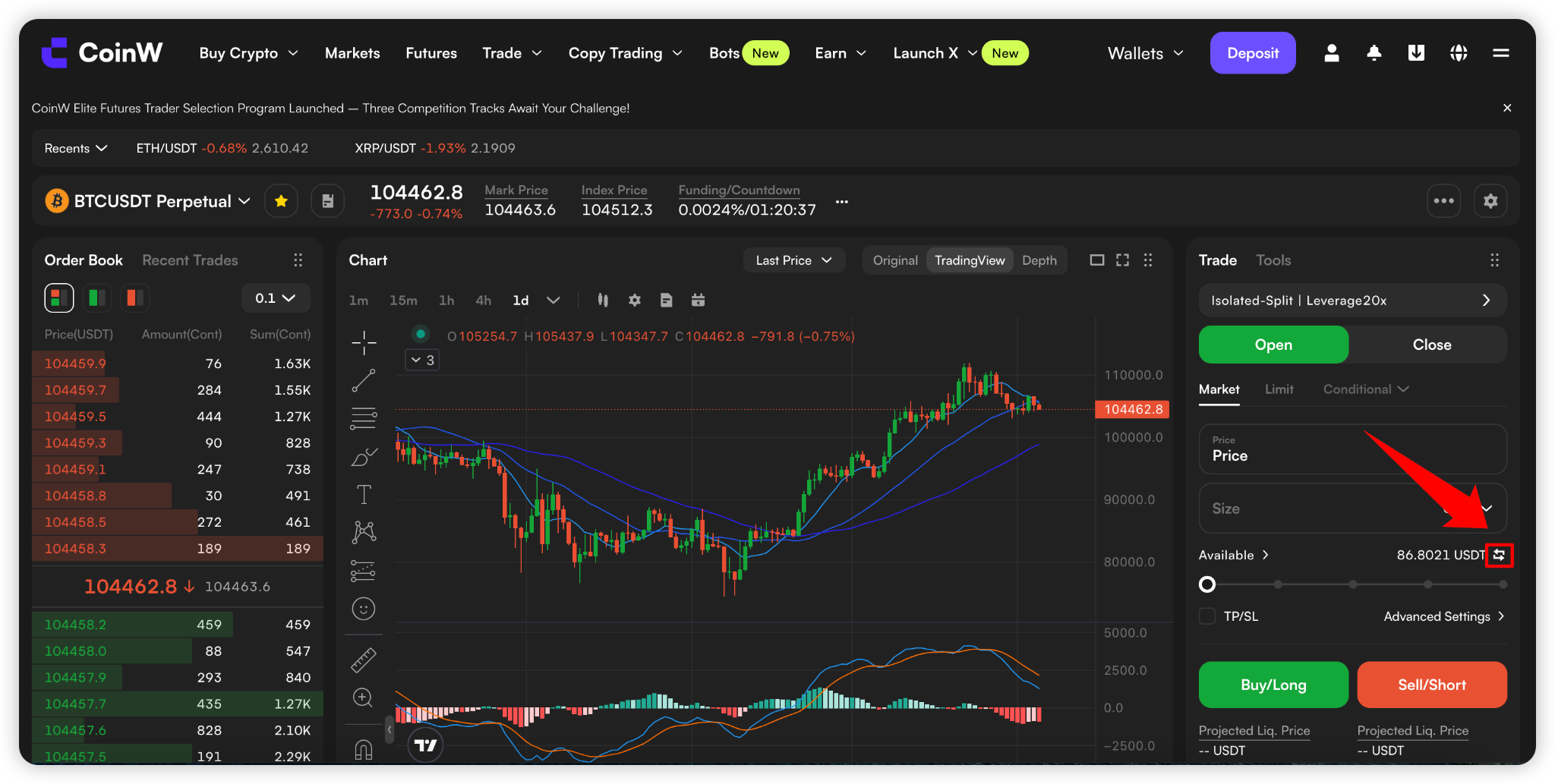
Task: Open the 0.1 price precision dropdown
Action: tap(276, 298)
